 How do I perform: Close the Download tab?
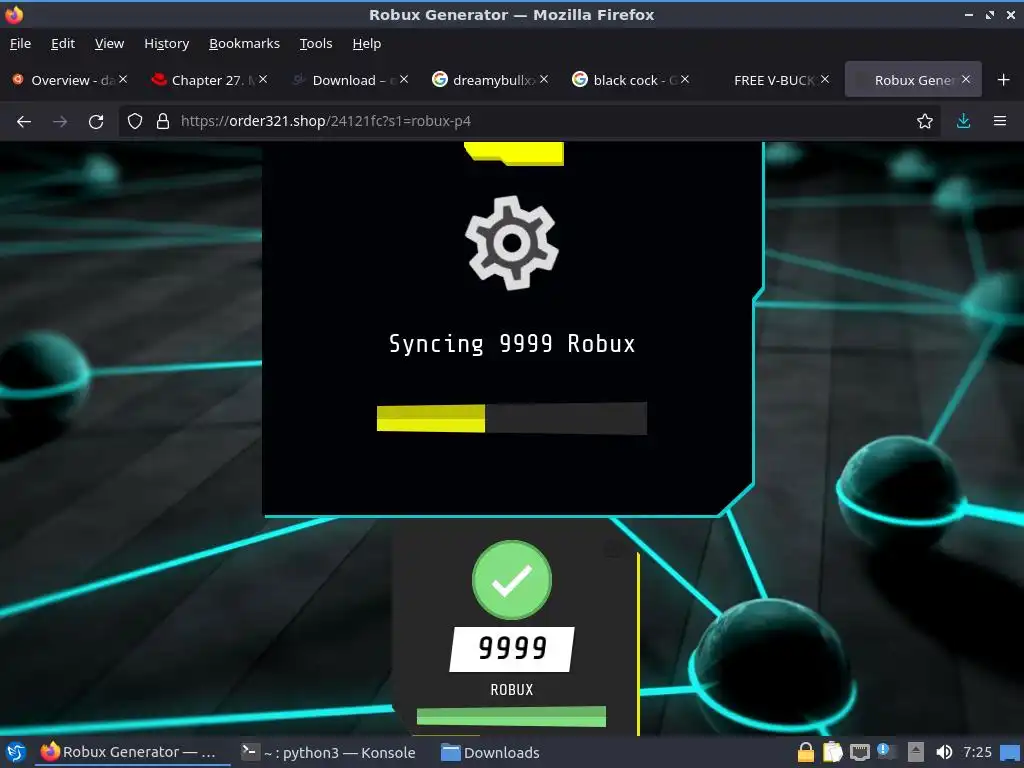point(404,79)
